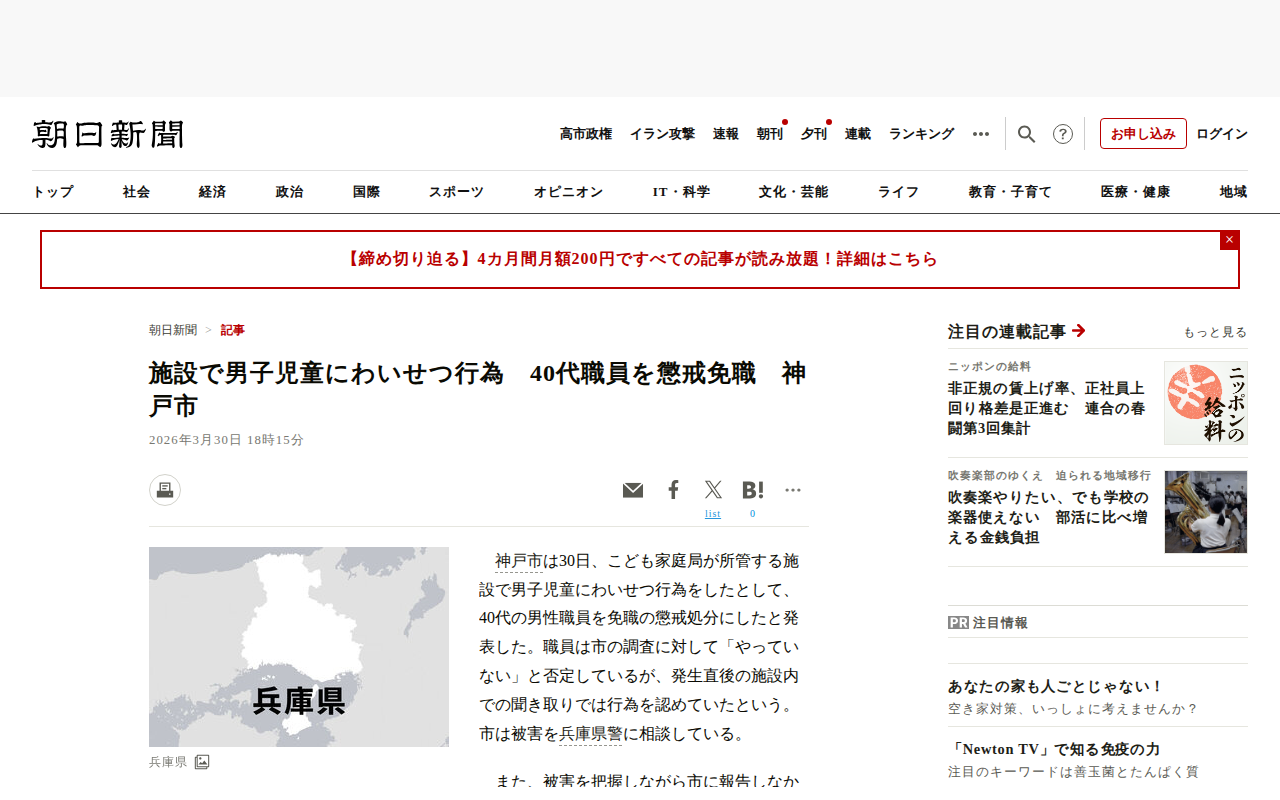The height and width of the screenshot is (800, 1280).
Task: Follow the 神戸市 keyword link
Action: tap(519, 561)
